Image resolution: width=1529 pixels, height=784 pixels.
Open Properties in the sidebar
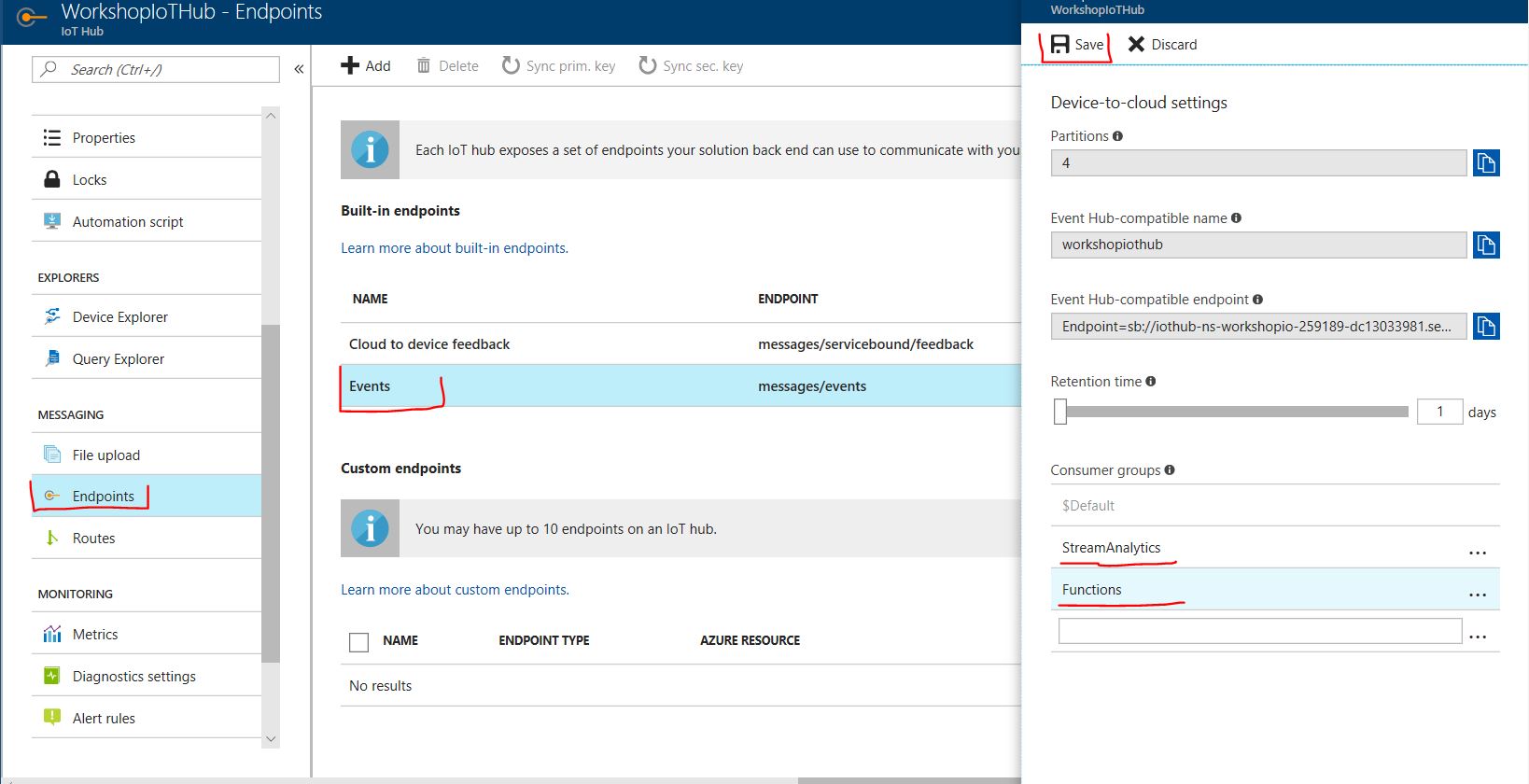[x=147, y=137]
